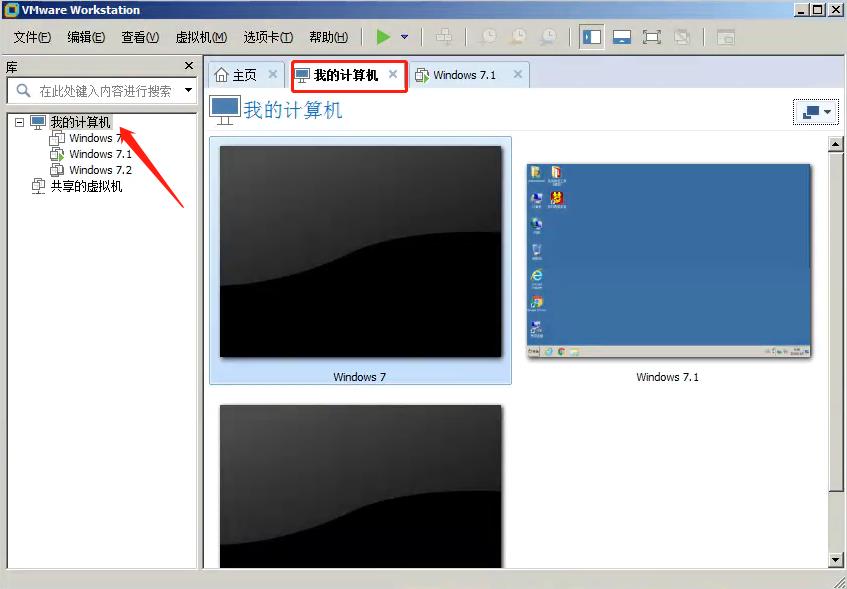This screenshot has width=847, height=589.
Task: Open the 文件 menu
Action: coord(32,37)
